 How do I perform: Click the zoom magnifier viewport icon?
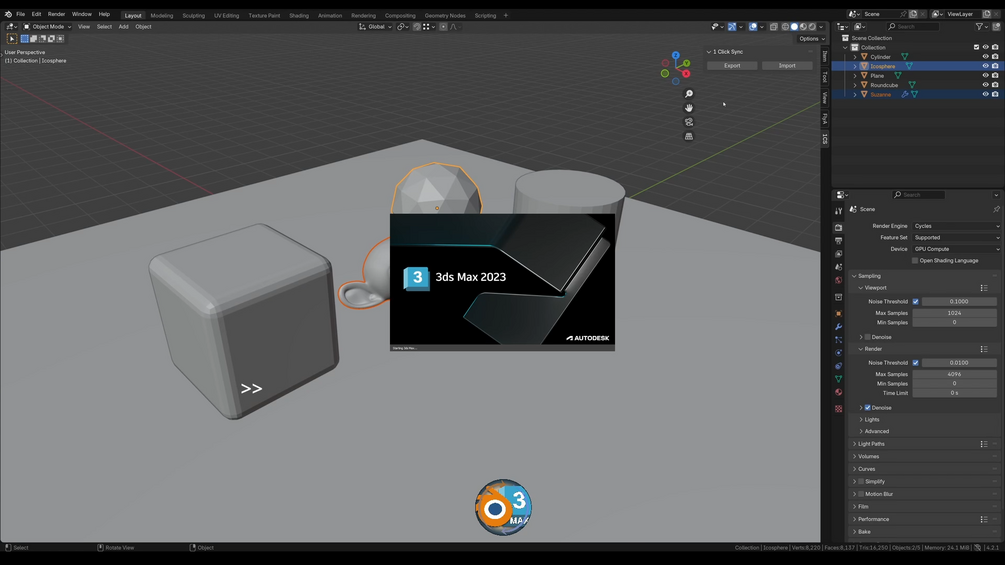tap(688, 94)
